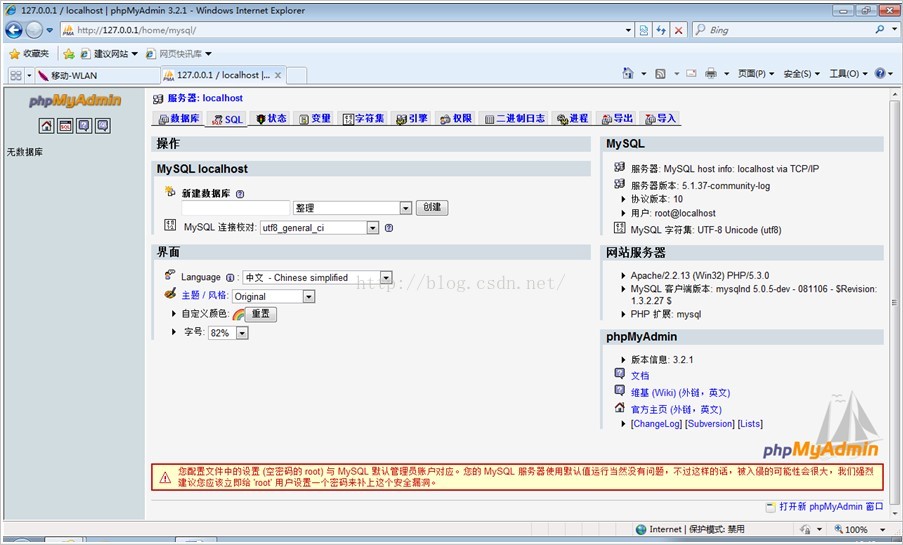Image resolution: width=903 pixels, height=545 pixels.
Task: Open the 页面(P) menu
Action: 756,74
